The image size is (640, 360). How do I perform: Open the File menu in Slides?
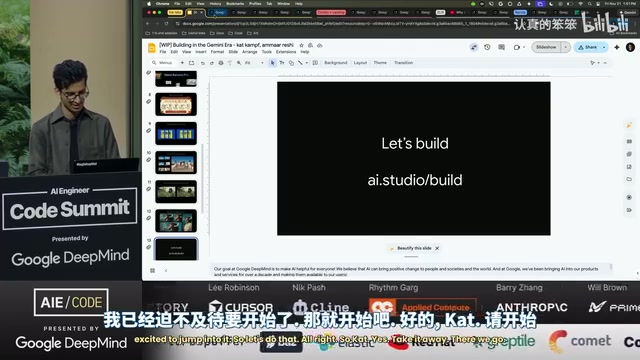click(x=163, y=52)
